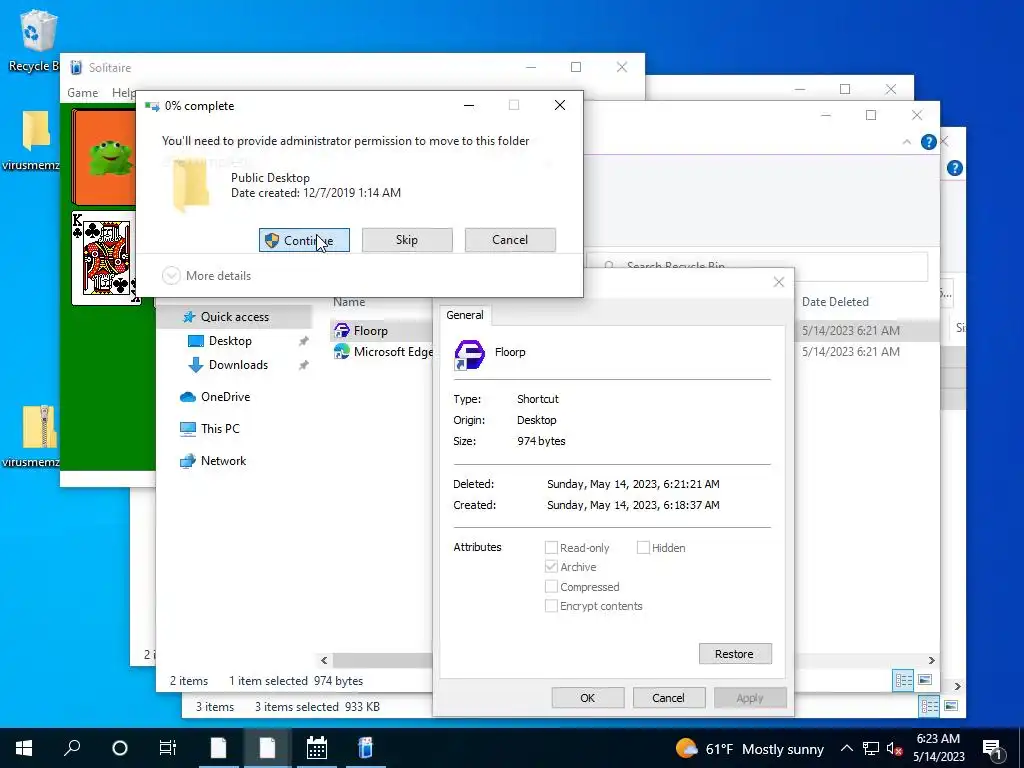Viewport: 1024px width, 768px height.
Task: Open Task View from the taskbar
Action: coord(168,748)
